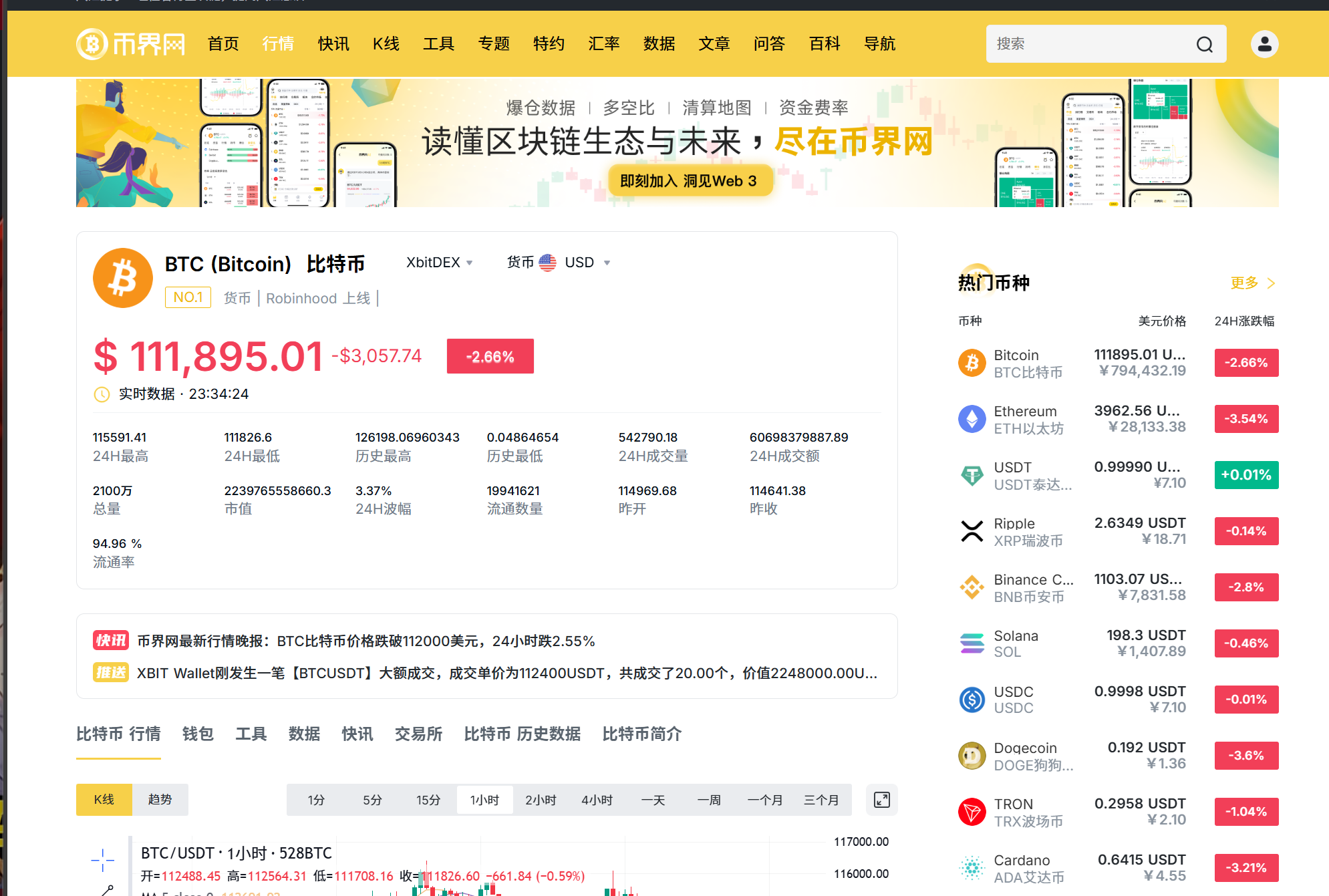Image resolution: width=1329 pixels, height=896 pixels.
Task: Switch to the 比特币简介 tab
Action: tap(641, 734)
